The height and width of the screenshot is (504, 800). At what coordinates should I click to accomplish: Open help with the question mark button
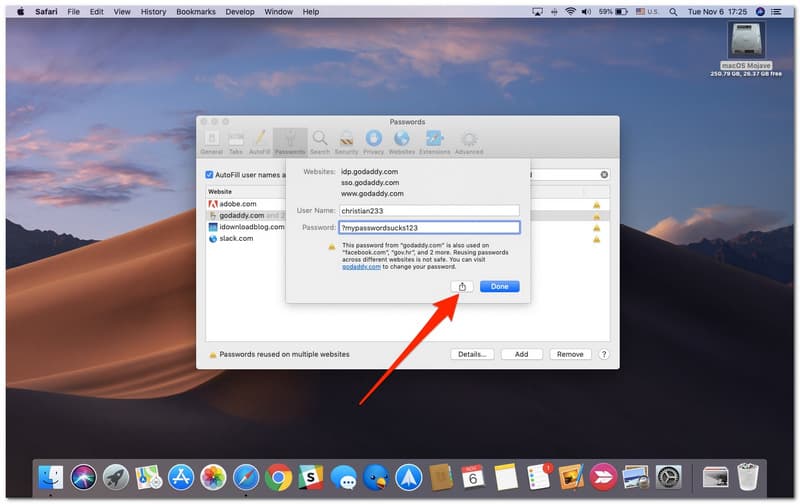604,354
